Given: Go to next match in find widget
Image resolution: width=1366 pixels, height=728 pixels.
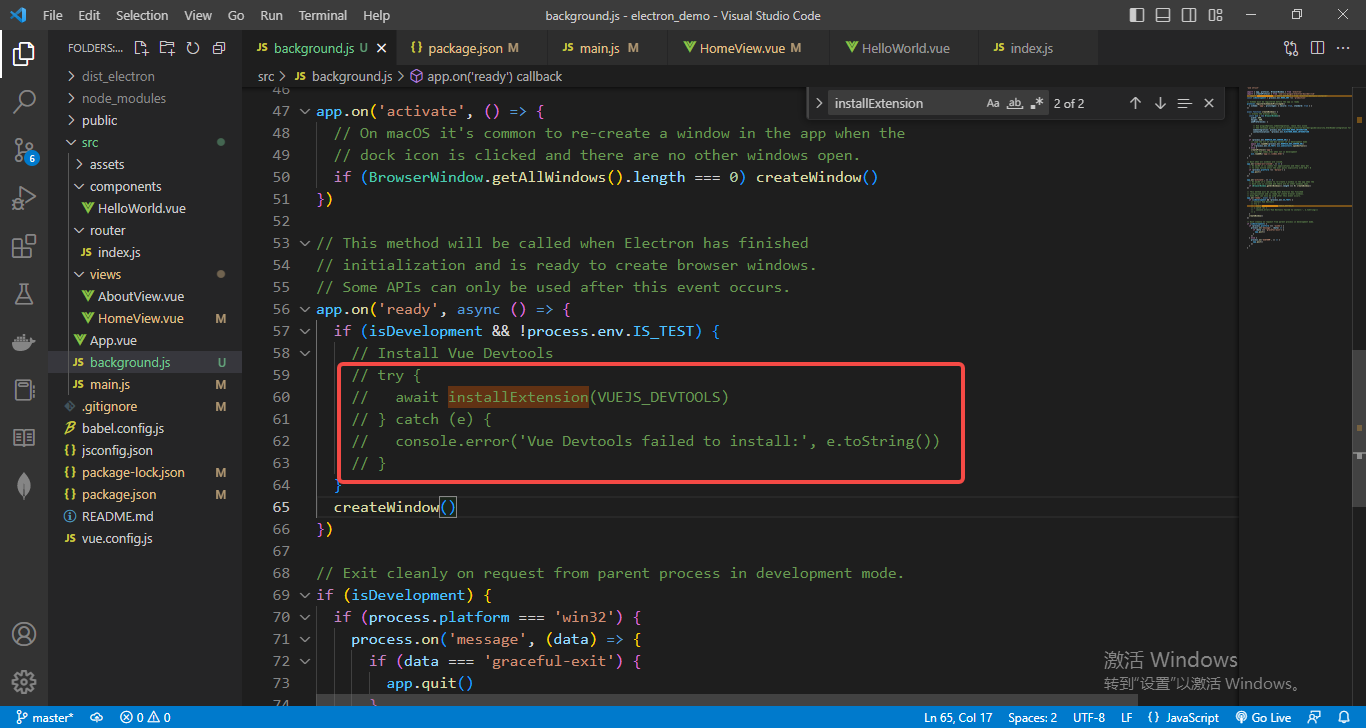Looking at the screenshot, I should pos(1160,103).
